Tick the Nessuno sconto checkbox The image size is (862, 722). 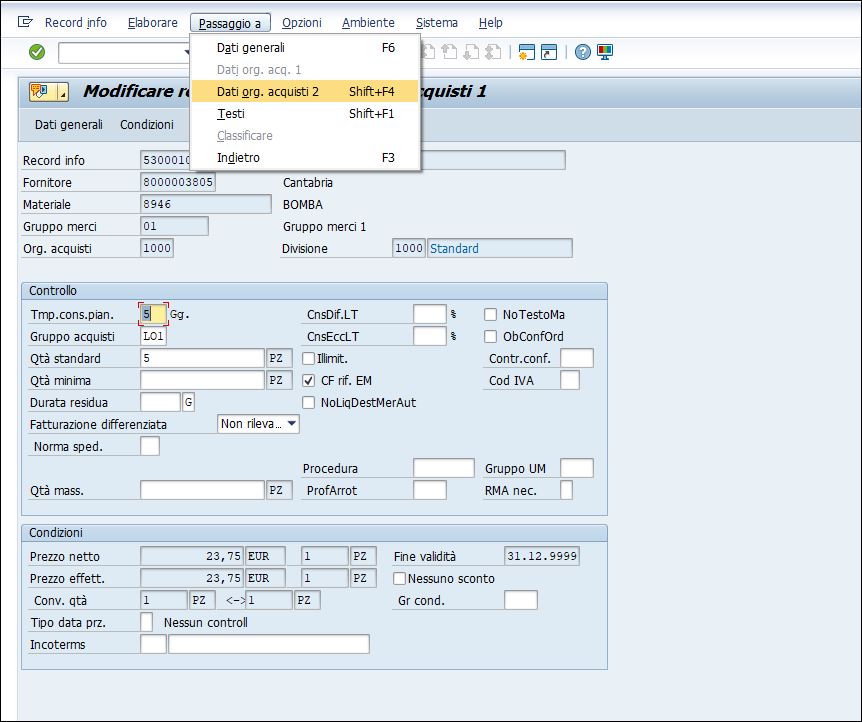tap(400, 578)
